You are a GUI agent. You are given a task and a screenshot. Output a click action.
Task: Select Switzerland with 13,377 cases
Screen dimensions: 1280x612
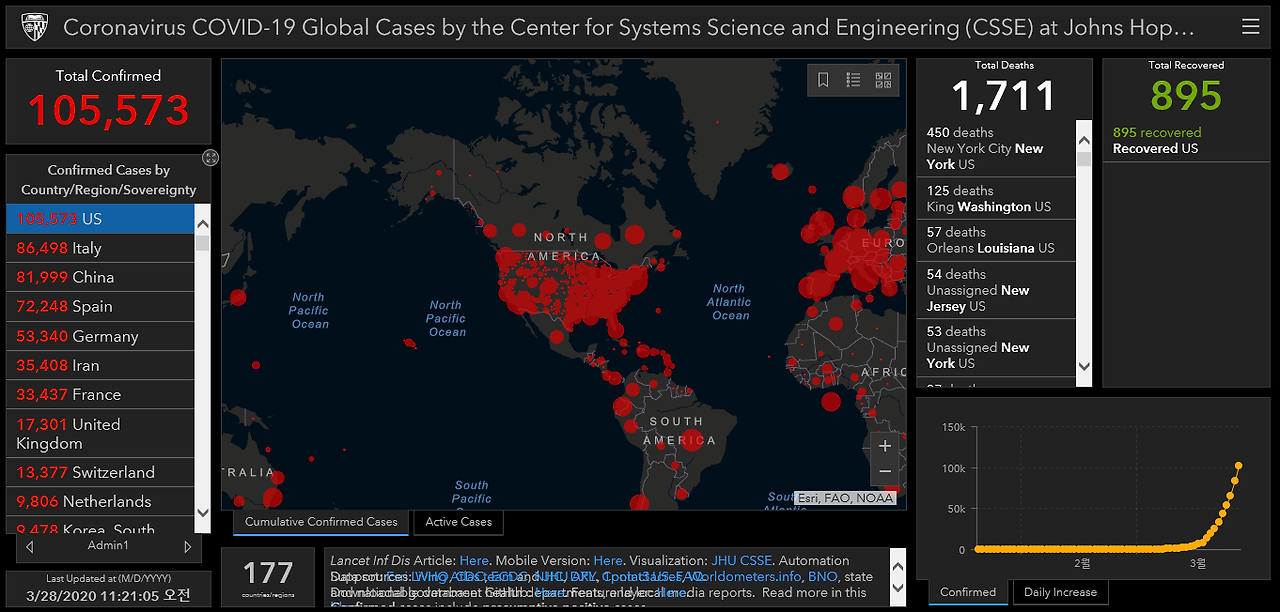click(x=100, y=472)
